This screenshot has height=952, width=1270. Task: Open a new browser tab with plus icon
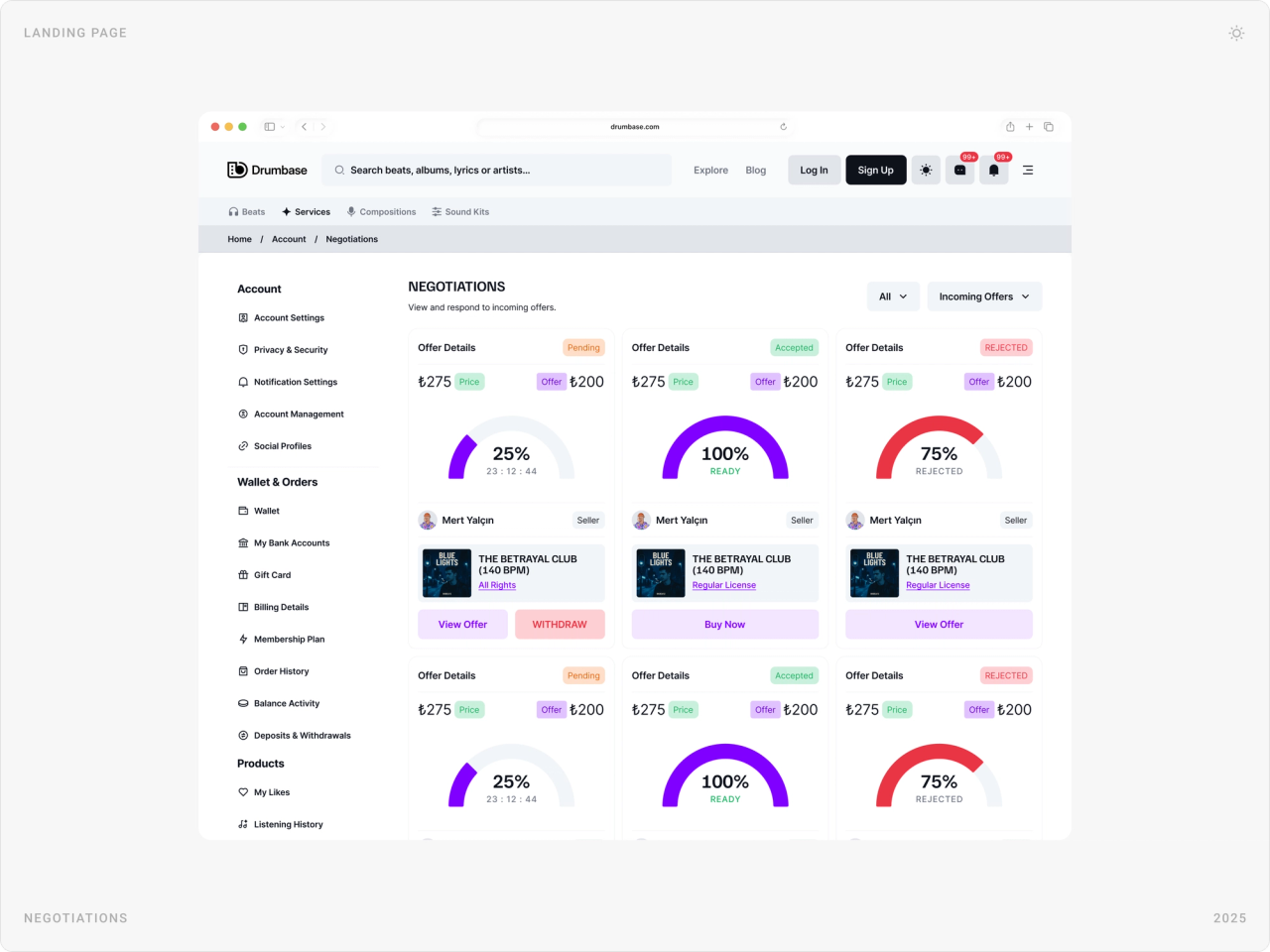(x=1029, y=127)
